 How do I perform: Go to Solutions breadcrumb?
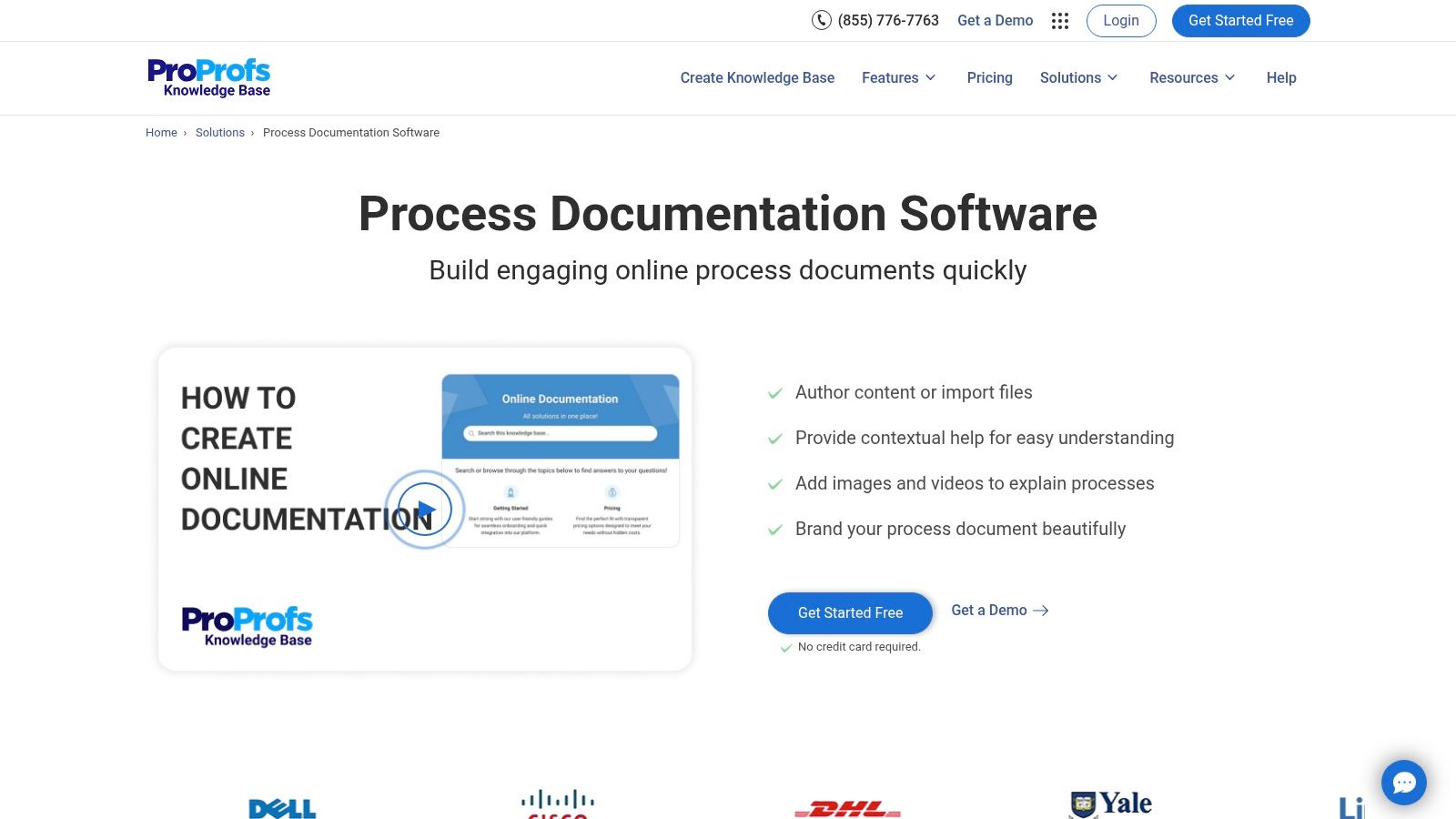(x=220, y=133)
